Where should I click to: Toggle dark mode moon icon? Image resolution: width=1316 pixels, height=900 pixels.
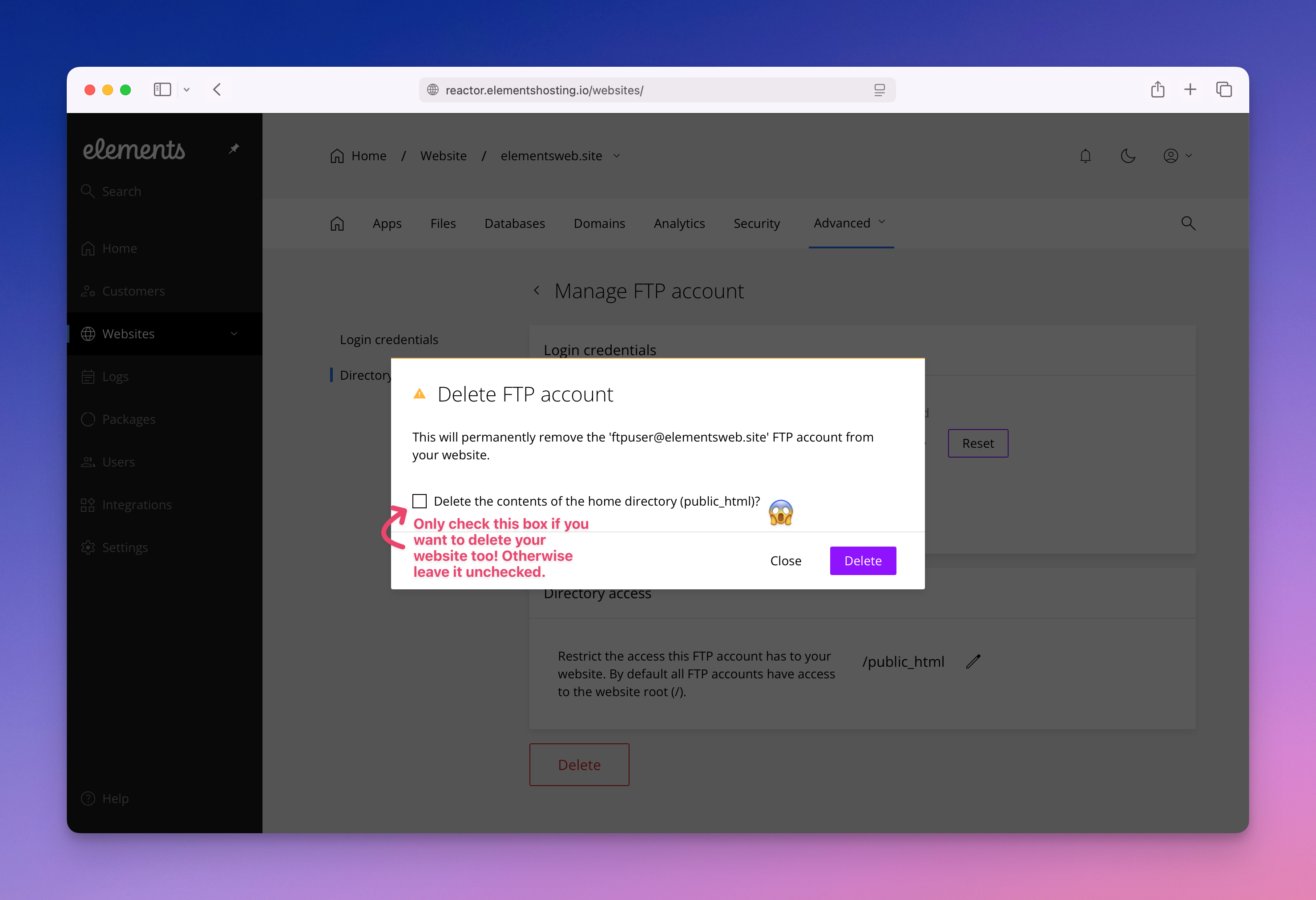click(1127, 156)
